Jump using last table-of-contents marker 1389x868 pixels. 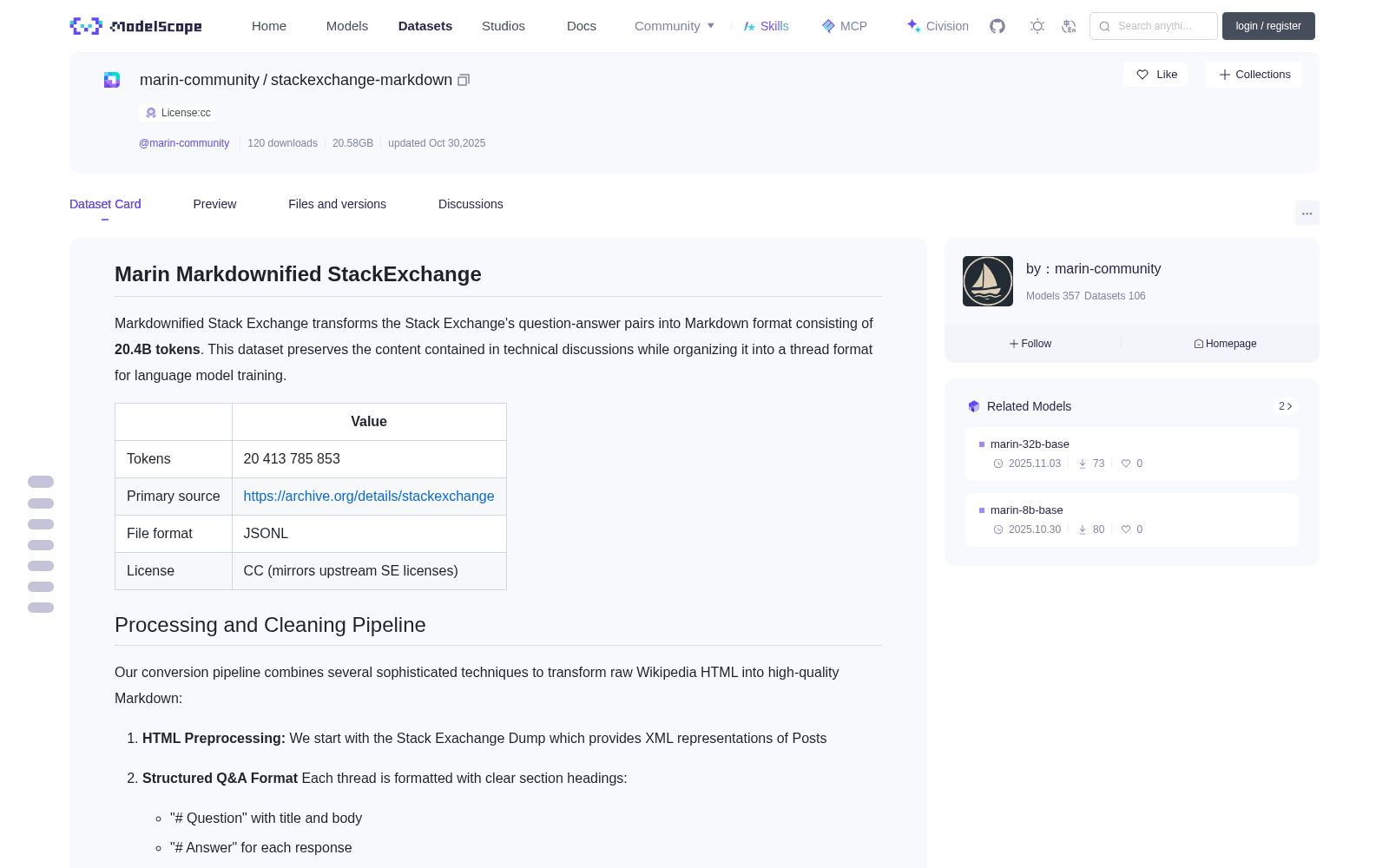[41, 608]
